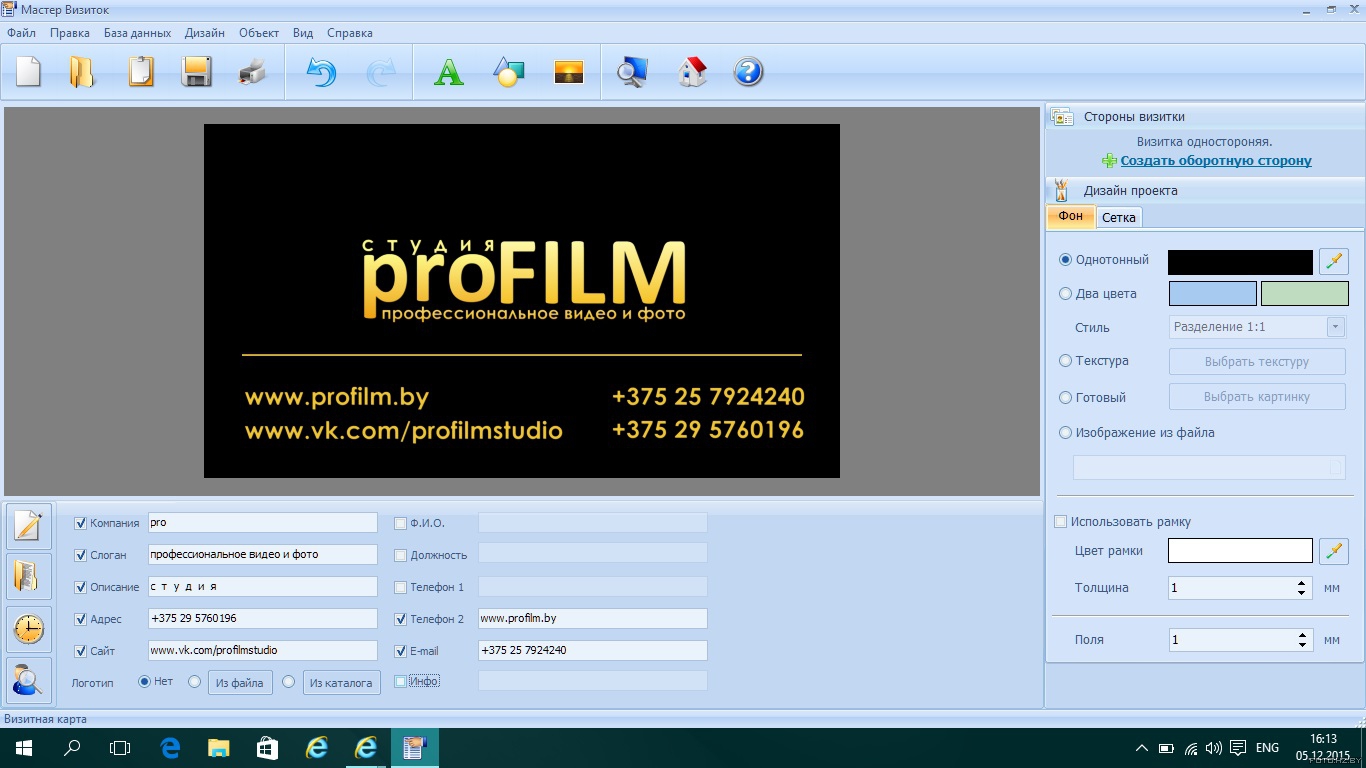
Task: Open the Дизайн menu
Action: tap(205, 33)
